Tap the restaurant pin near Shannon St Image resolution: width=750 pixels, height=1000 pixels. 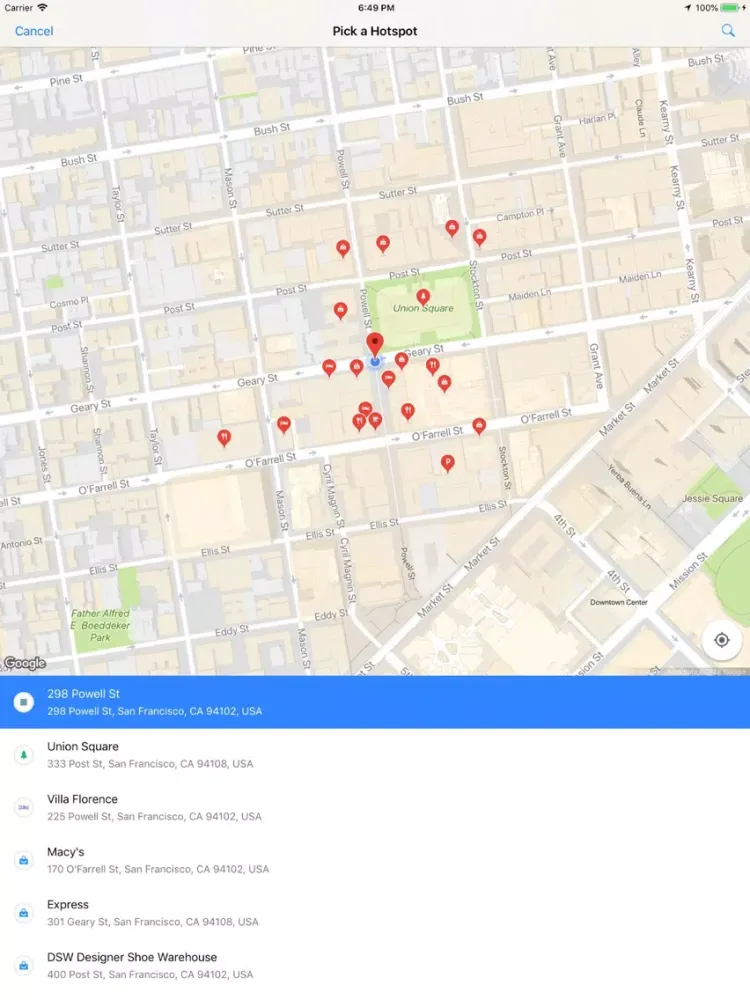click(x=224, y=438)
